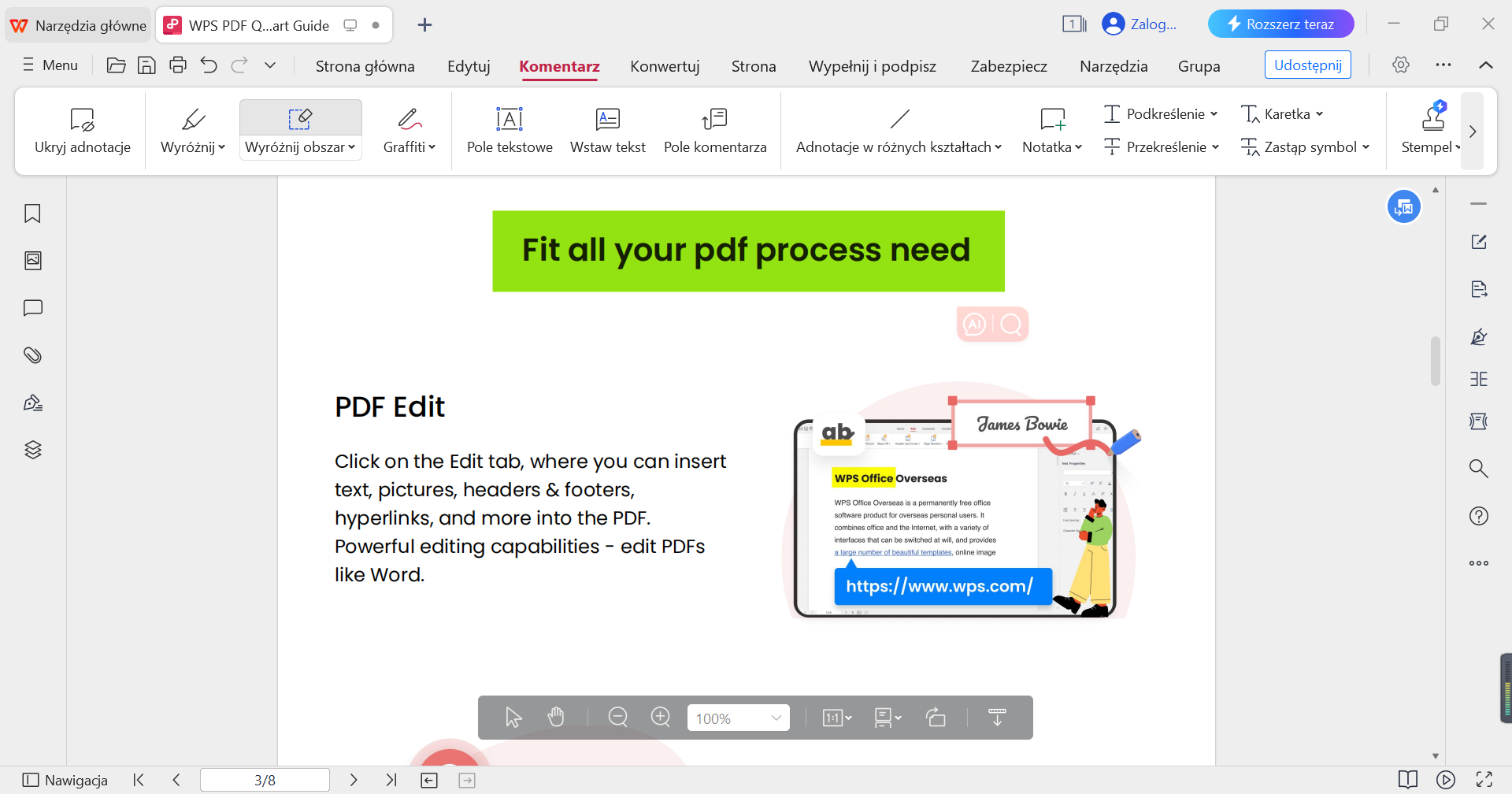The width and height of the screenshot is (1512, 794).
Task: Switch to Strona główna tab
Action: click(x=365, y=66)
